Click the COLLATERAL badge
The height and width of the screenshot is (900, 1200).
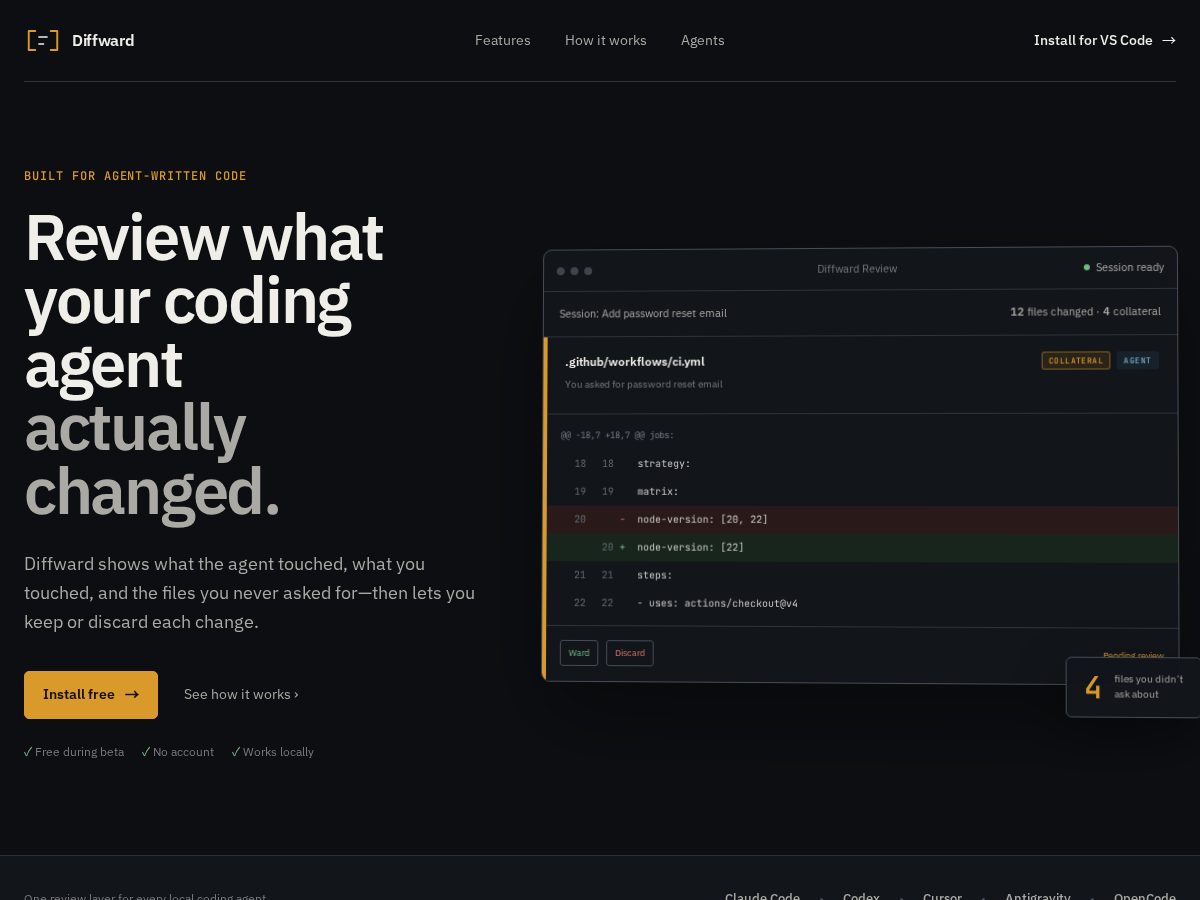[1076, 360]
